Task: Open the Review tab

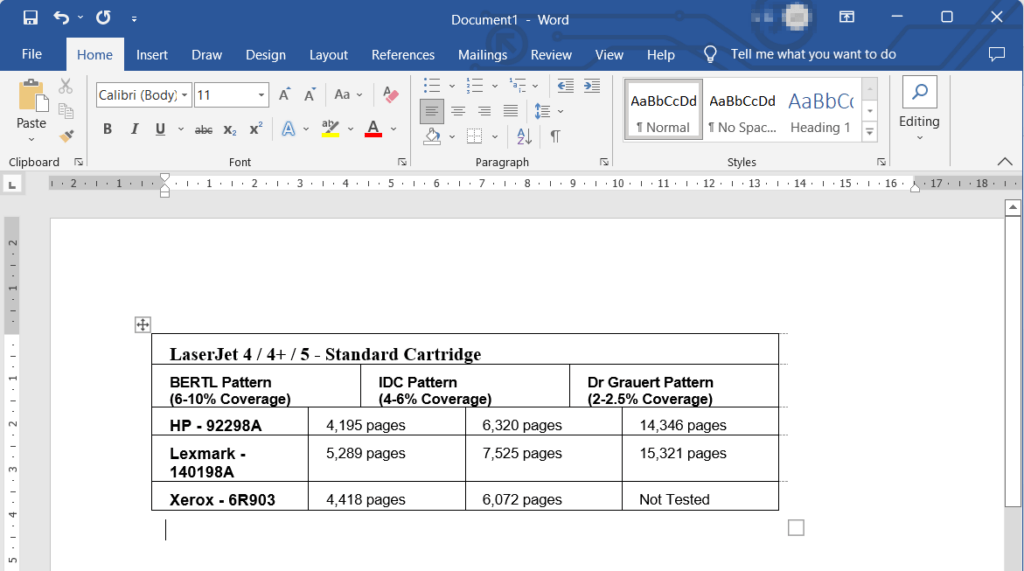Action: 551,55
